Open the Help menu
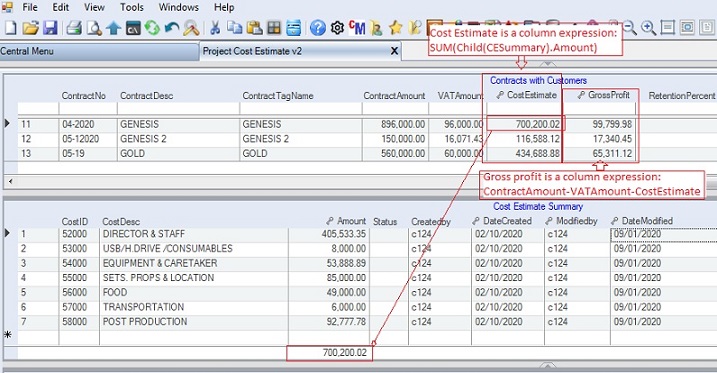The width and height of the screenshot is (717, 373). click(224, 7)
